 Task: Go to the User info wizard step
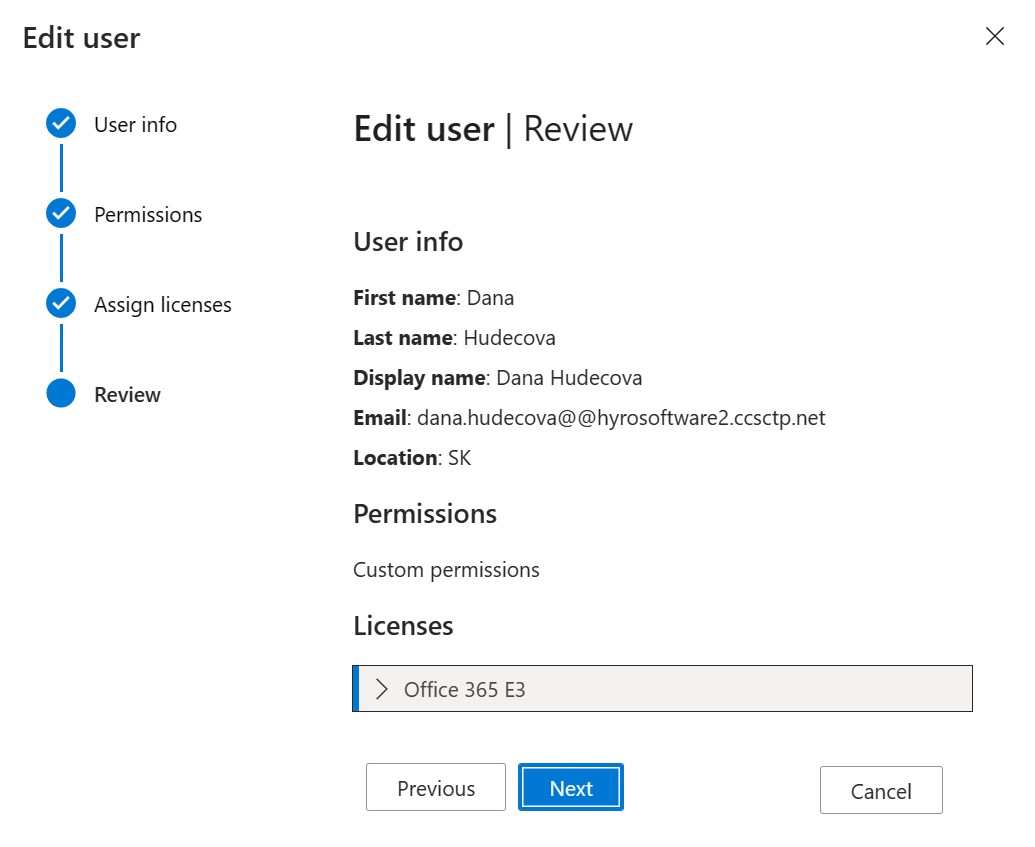[135, 124]
